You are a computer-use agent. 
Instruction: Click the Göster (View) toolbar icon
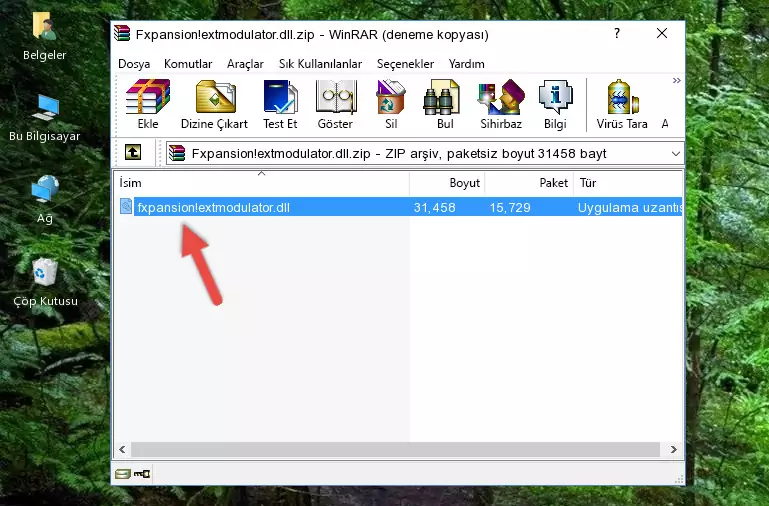335,97
